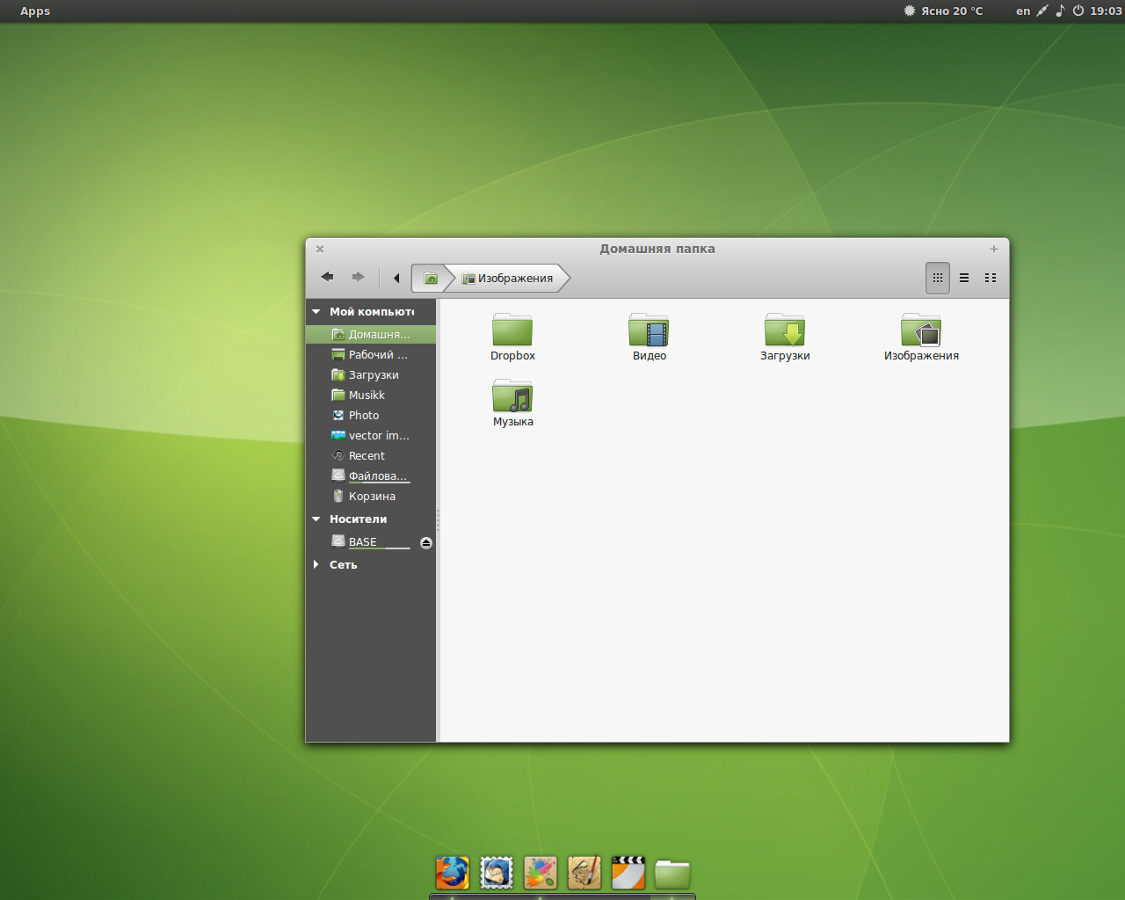Screen dimensions: 1125x900
Task: Eject the BASE drive
Action: click(x=426, y=543)
